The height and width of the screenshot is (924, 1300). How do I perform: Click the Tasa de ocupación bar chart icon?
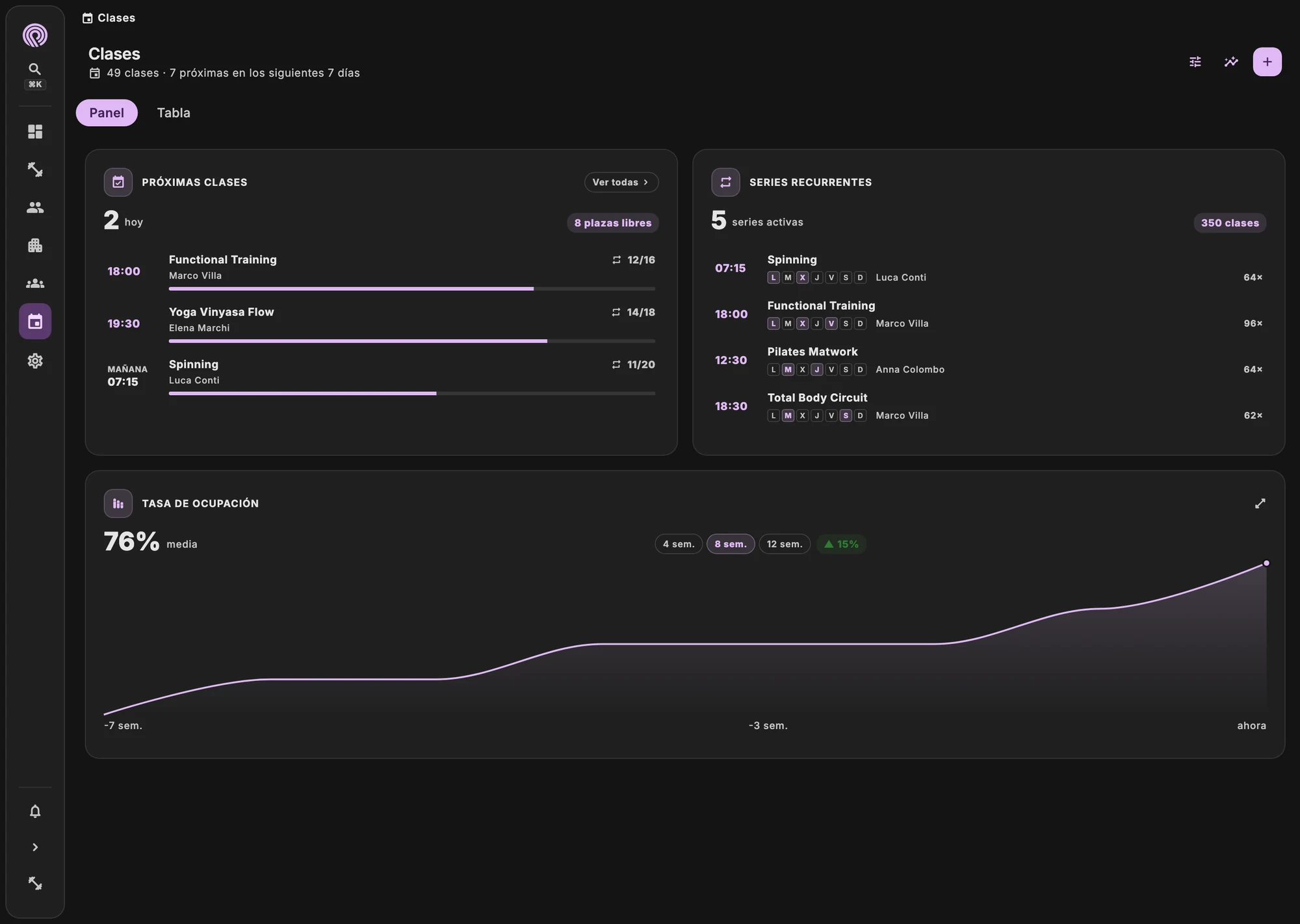pos(118,504)
